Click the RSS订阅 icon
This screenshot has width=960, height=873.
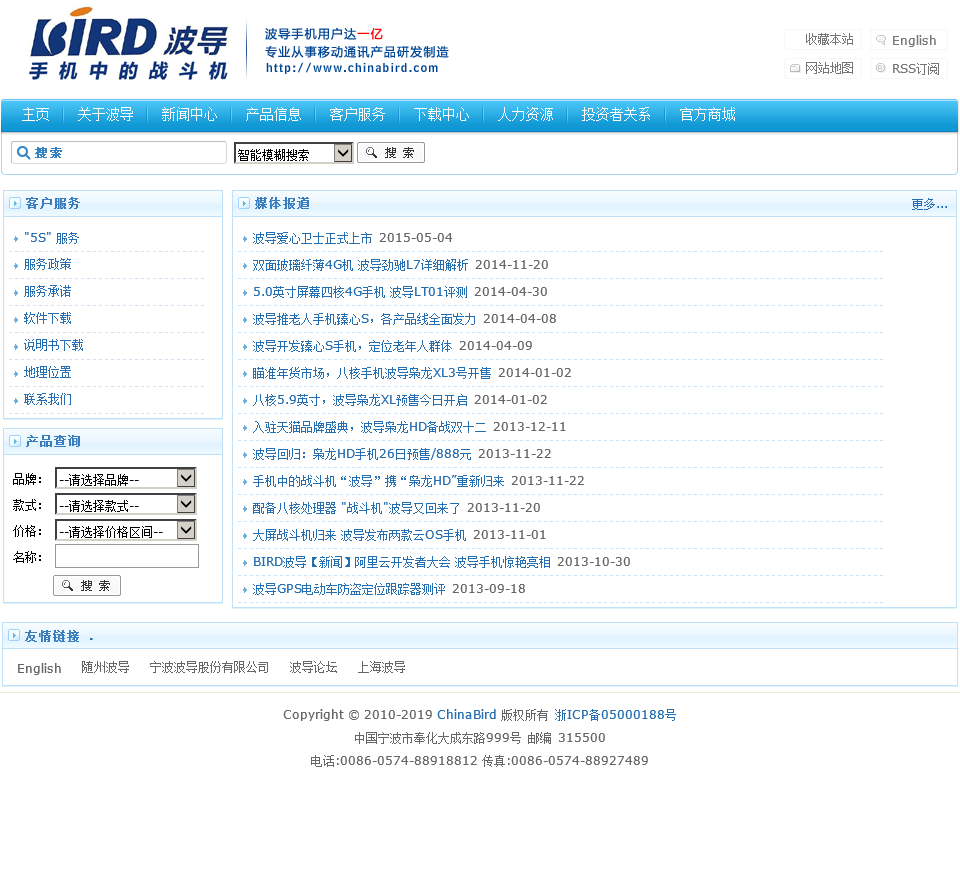pos(880,68)
